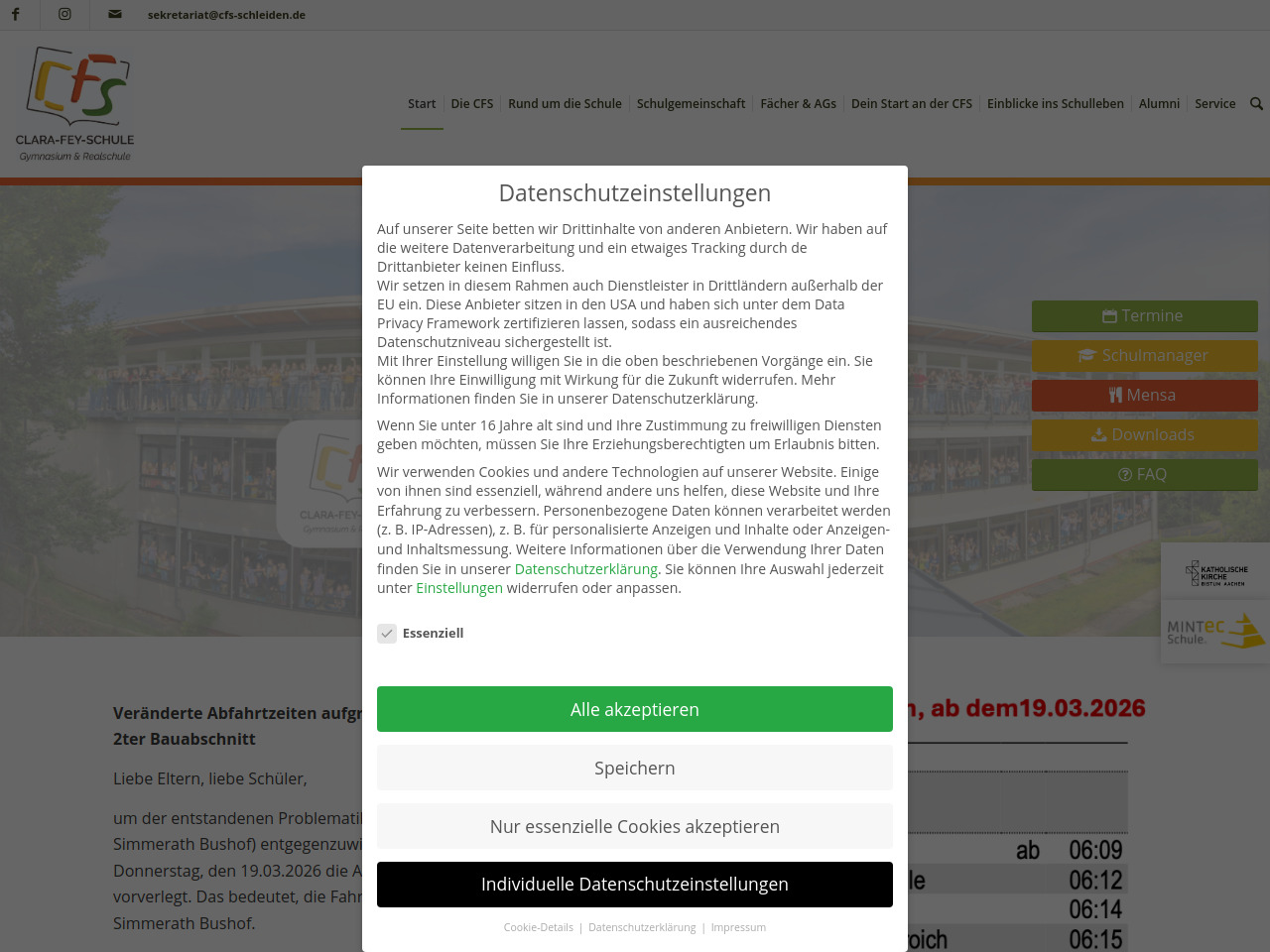Open the Facebook icon in top bar
The image size is (1270, 952).
pos(15,14)
